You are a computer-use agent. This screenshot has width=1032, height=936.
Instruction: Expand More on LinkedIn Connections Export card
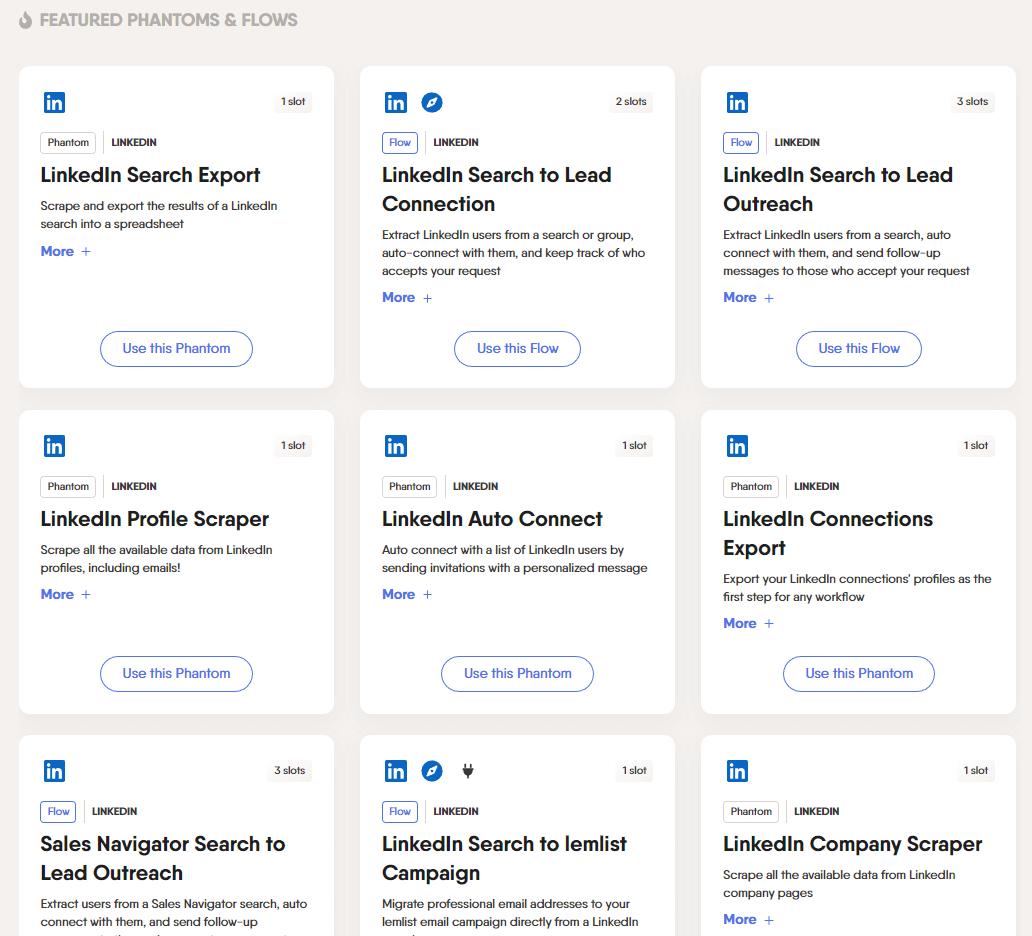(x=748, y=623)
